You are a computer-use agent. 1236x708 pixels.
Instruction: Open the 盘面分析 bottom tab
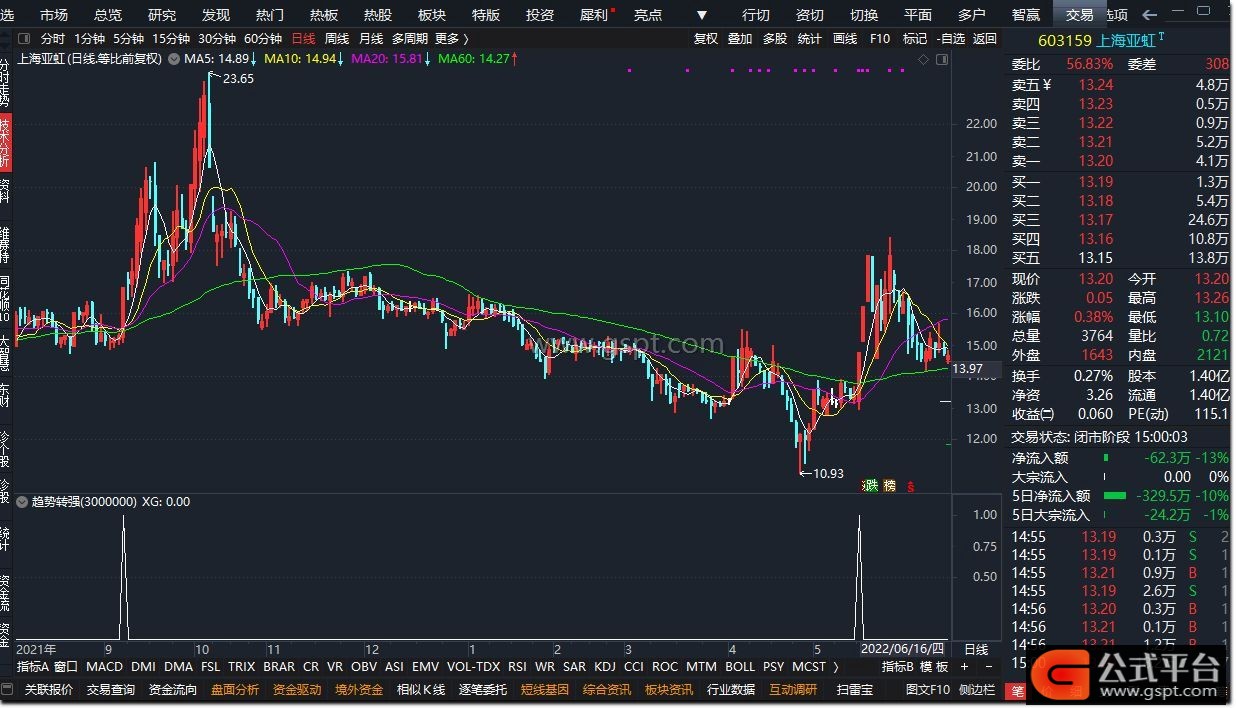(x=235, y=689)
